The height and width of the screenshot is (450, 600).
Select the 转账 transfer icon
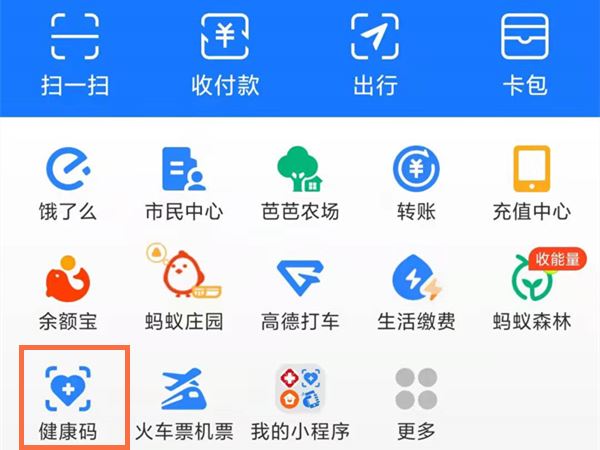click(416, 169)
